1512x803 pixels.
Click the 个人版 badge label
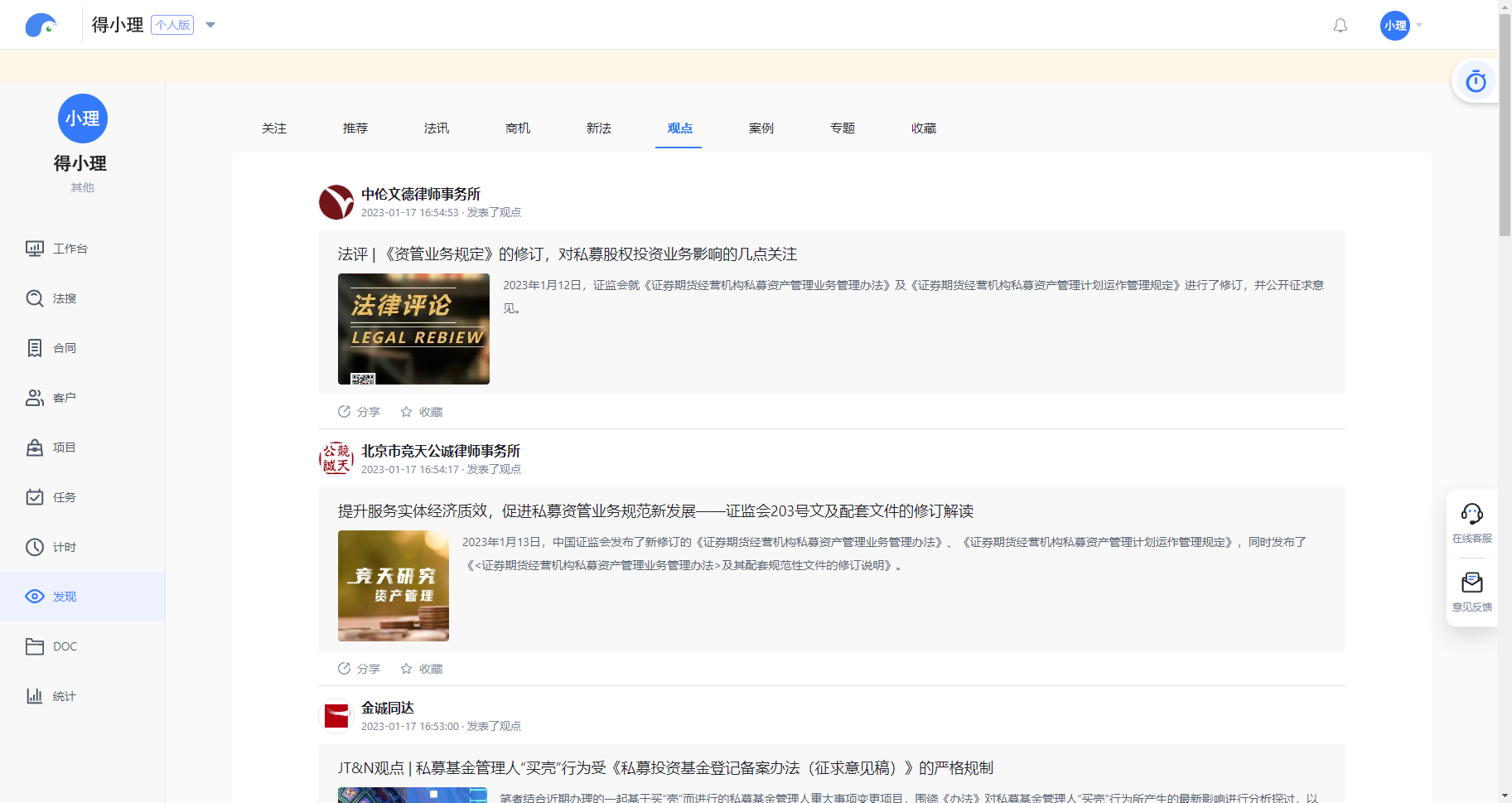point(172,25)
